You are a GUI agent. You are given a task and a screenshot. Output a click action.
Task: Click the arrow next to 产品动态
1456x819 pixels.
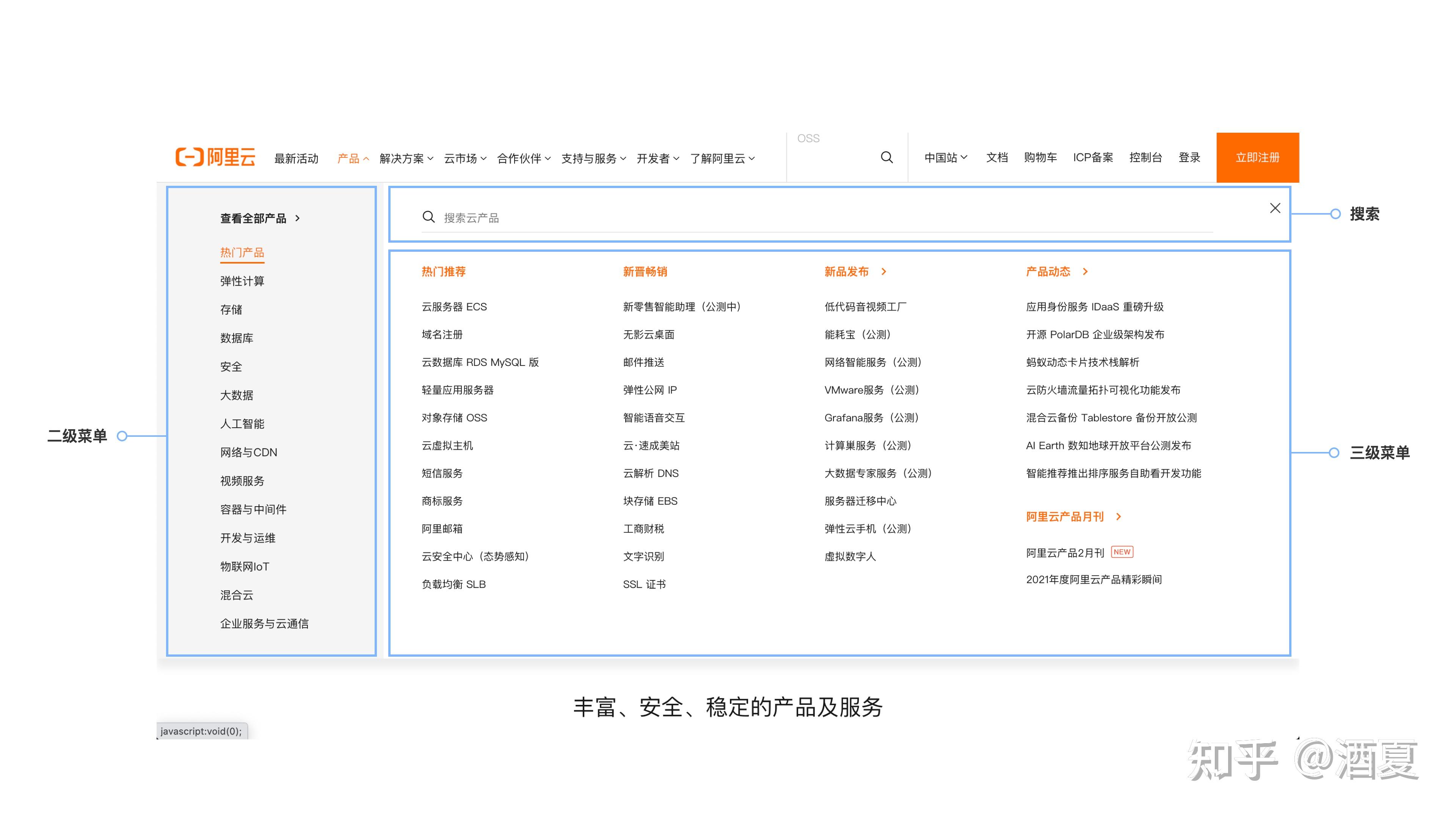[1085, 272]
